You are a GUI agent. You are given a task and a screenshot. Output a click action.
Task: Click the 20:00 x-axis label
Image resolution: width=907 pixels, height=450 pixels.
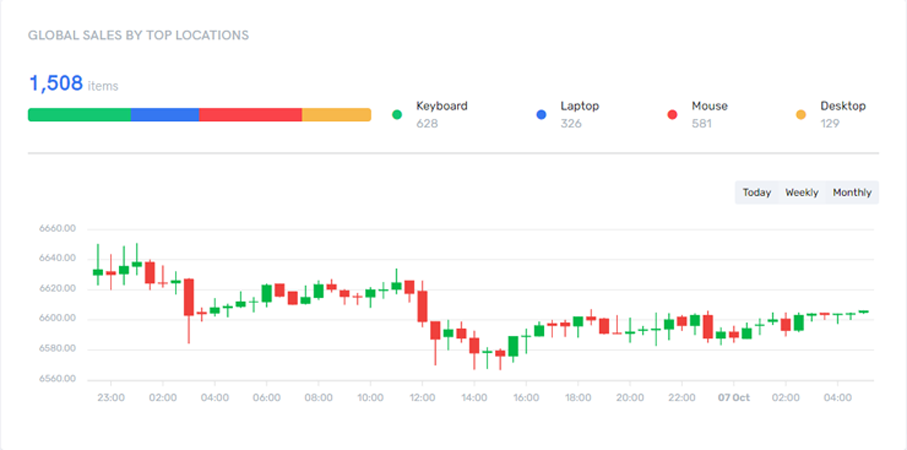630,398
